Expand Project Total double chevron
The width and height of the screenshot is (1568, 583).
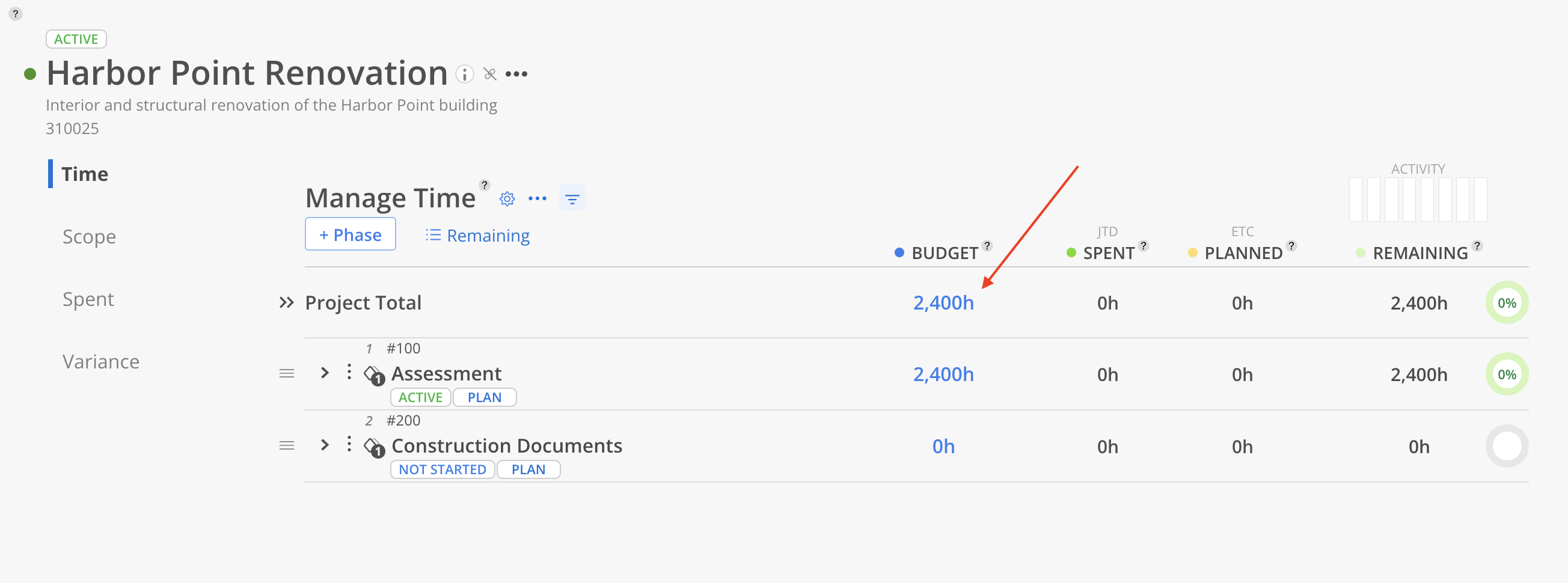pyautogui.click(x=286, y=303)
